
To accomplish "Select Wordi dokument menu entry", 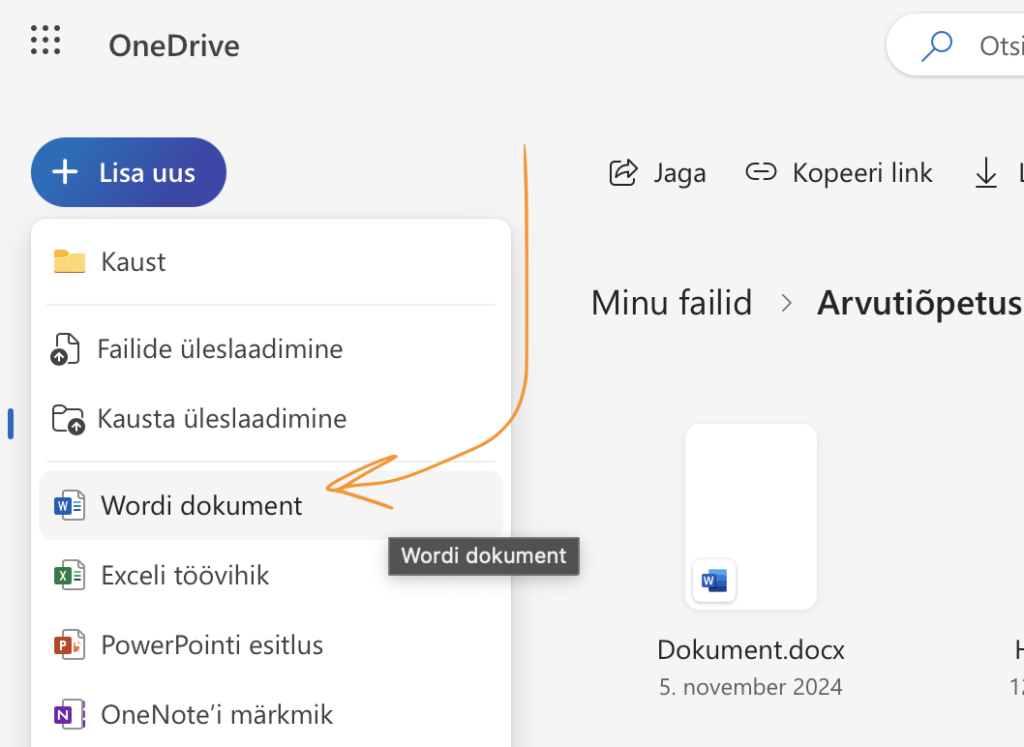I will [x=201, y=505].
